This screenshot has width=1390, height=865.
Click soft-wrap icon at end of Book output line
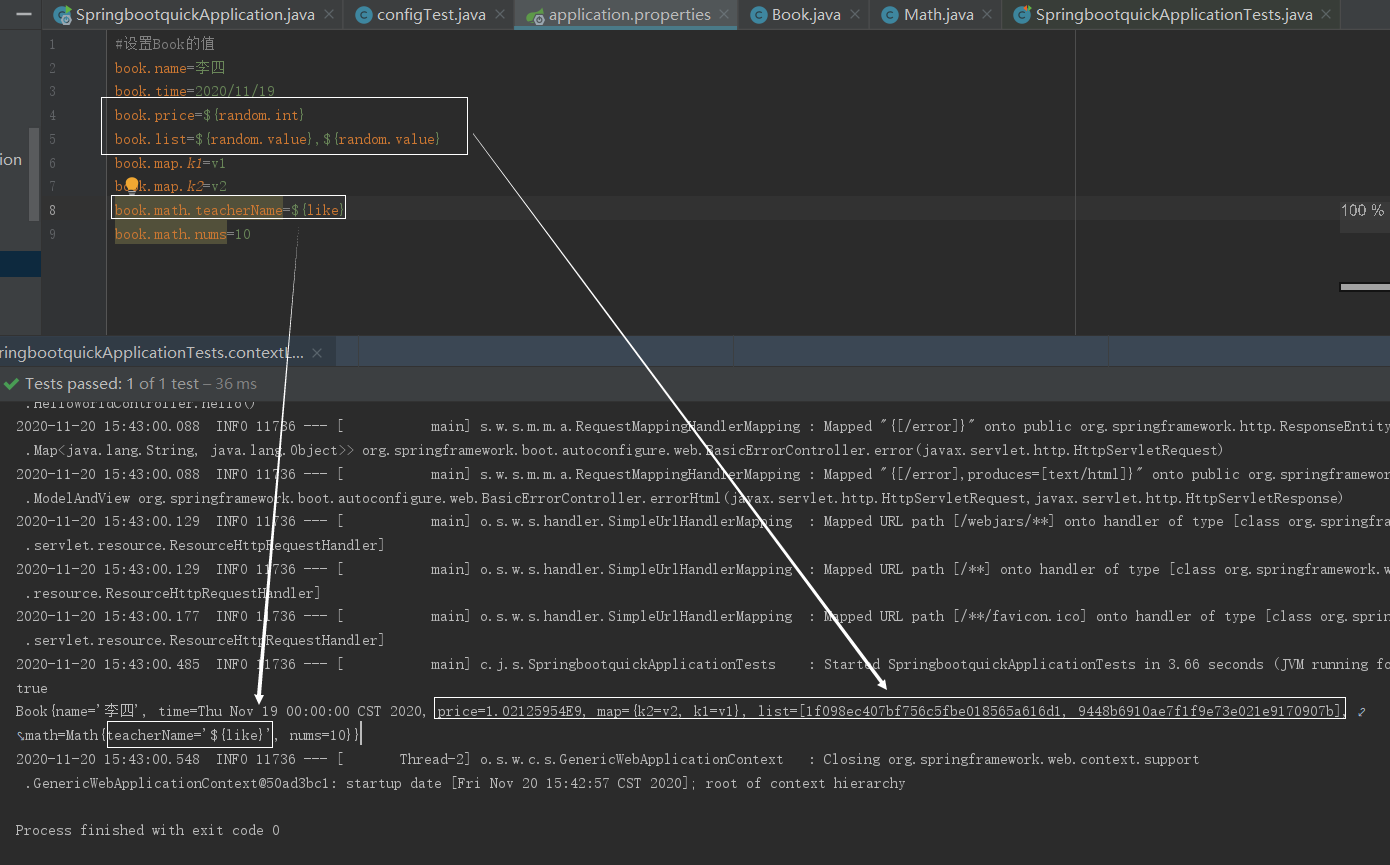(1361, 711)
